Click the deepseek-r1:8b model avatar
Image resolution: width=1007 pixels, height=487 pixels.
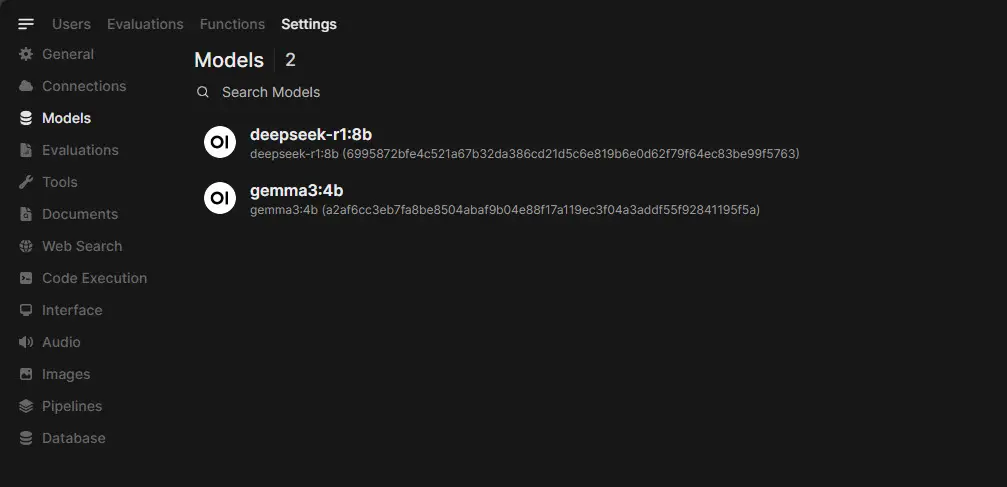[220, 142]
